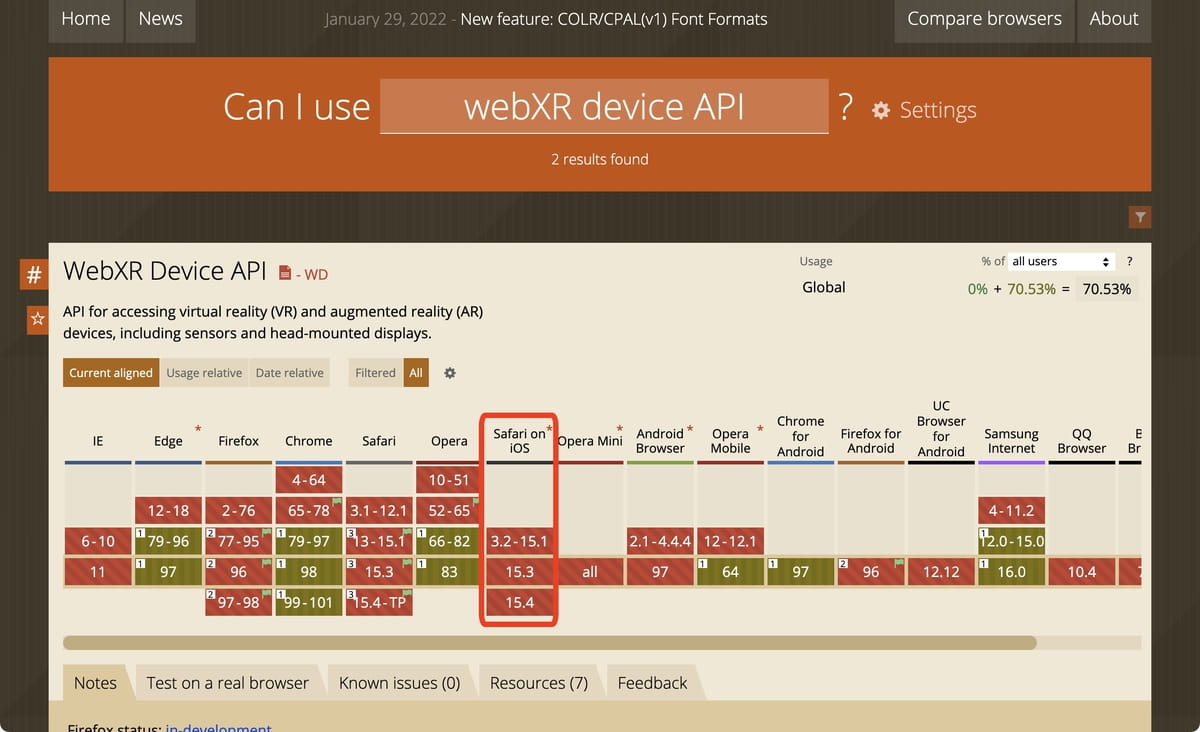Click the Firefox column header
The width and height of the screenshot is (1200, 732).
click(238, 441)
